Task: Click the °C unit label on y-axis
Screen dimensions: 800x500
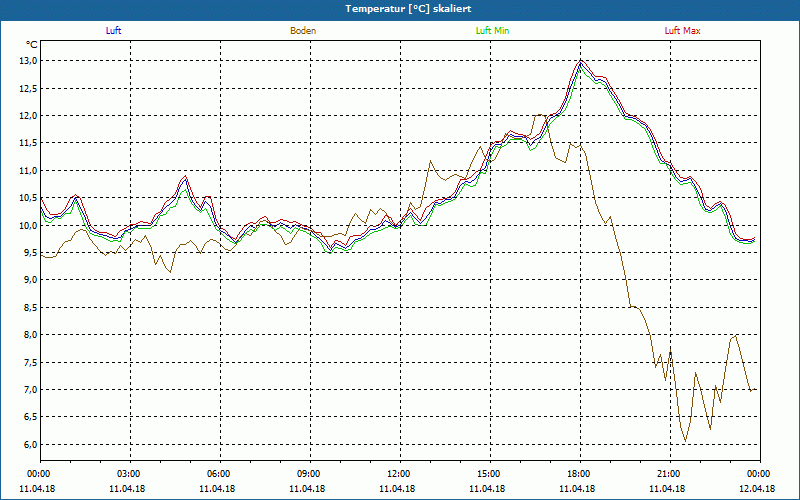Action: [x=32, y=45]
